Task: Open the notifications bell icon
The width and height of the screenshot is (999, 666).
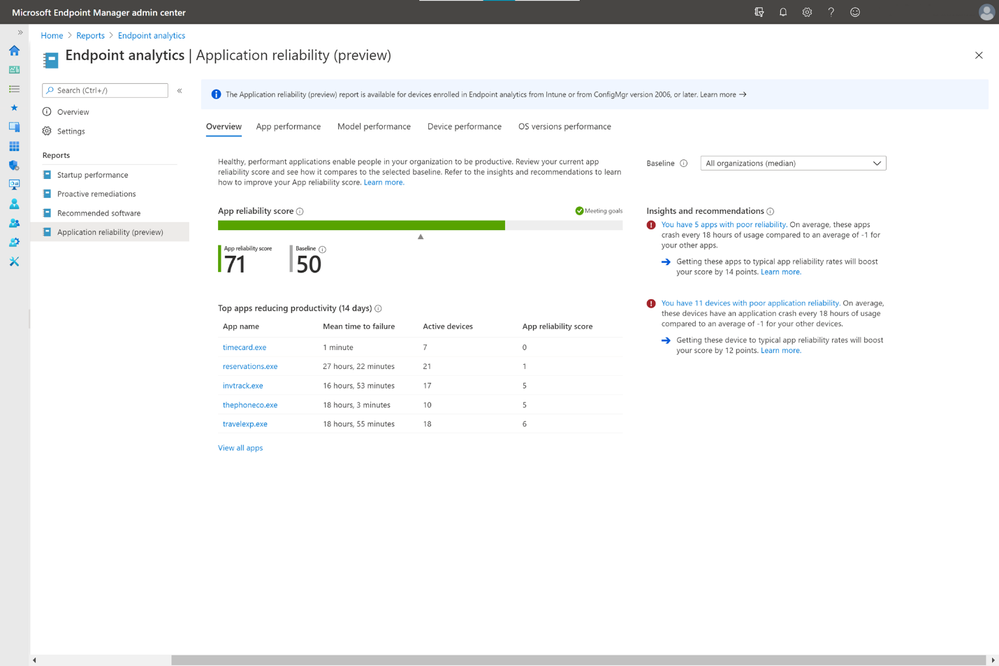Action: [783, 12]
